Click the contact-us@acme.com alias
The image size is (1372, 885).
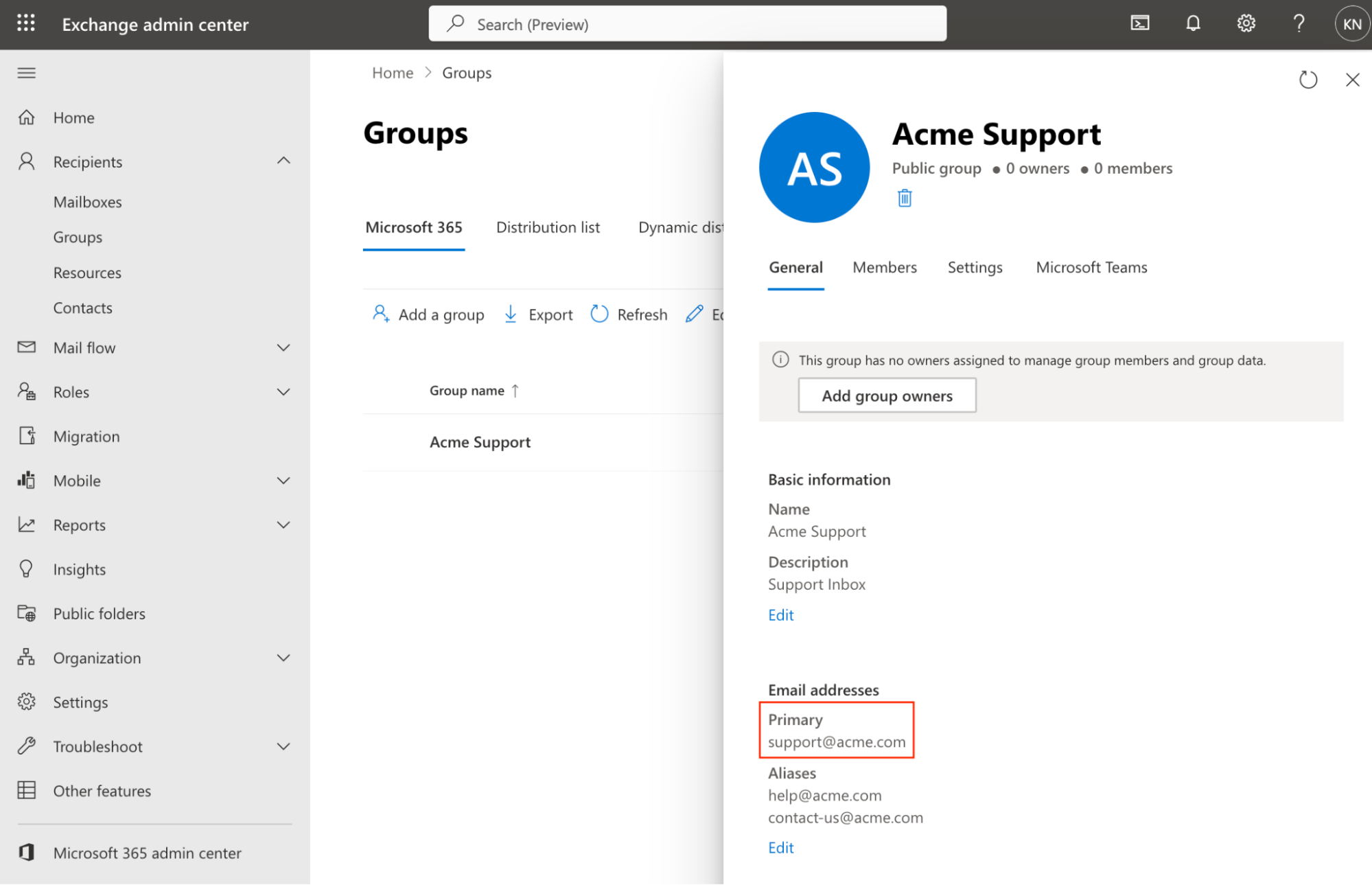(846, 818)
